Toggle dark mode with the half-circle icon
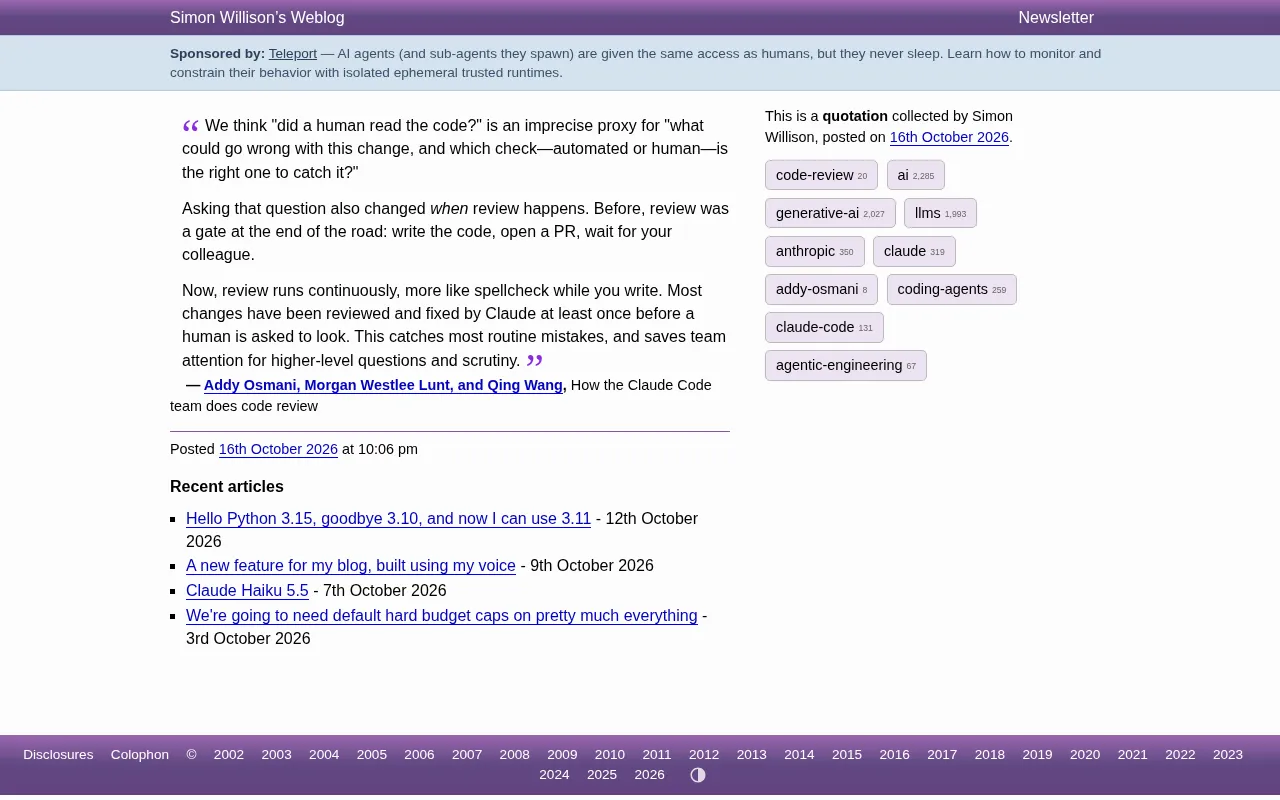This screenshot has height=800, width=1280. [x=698, y=775]
